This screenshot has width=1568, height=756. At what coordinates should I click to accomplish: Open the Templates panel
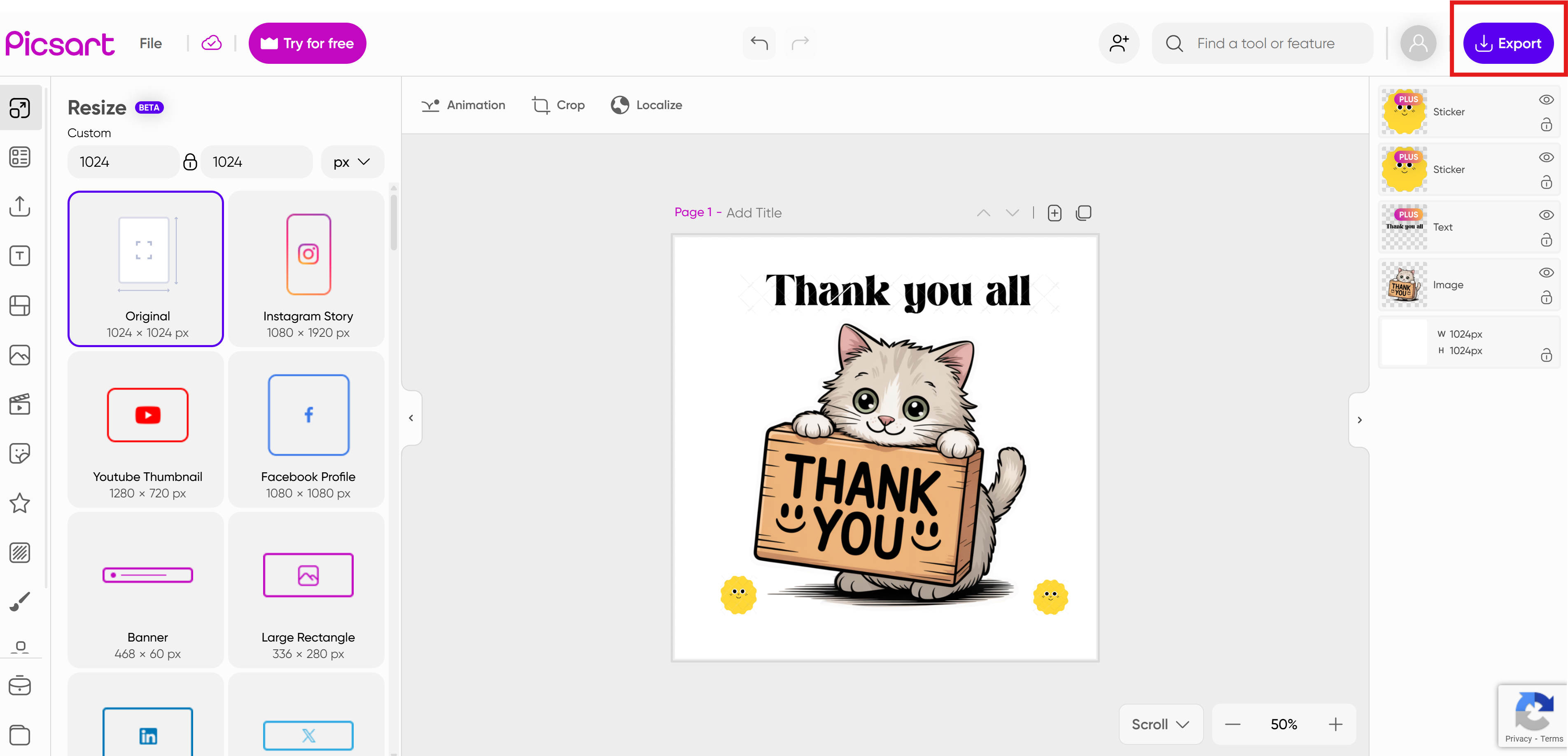point(20,156)
